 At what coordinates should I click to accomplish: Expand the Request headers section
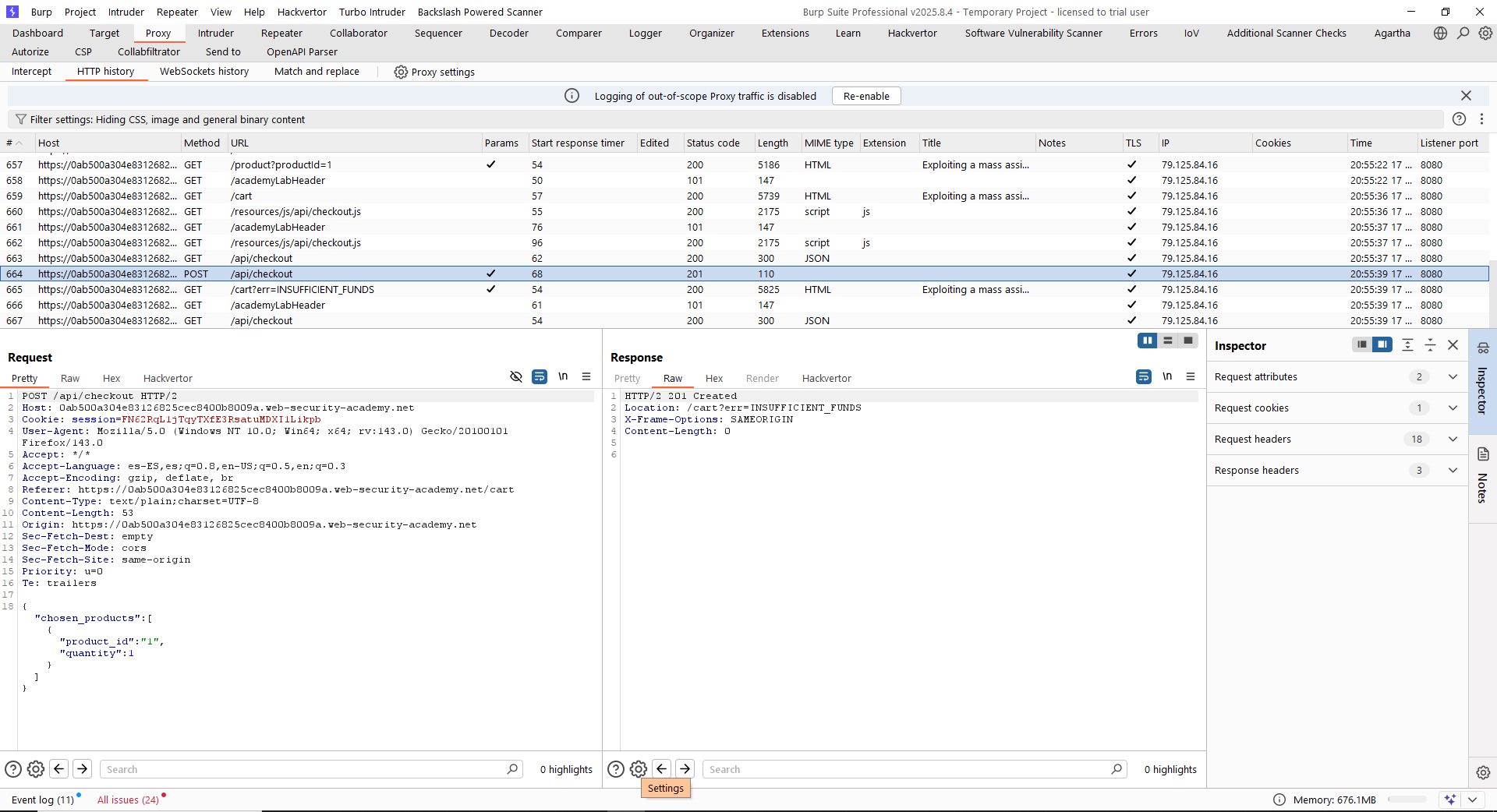pos(1453,440)
